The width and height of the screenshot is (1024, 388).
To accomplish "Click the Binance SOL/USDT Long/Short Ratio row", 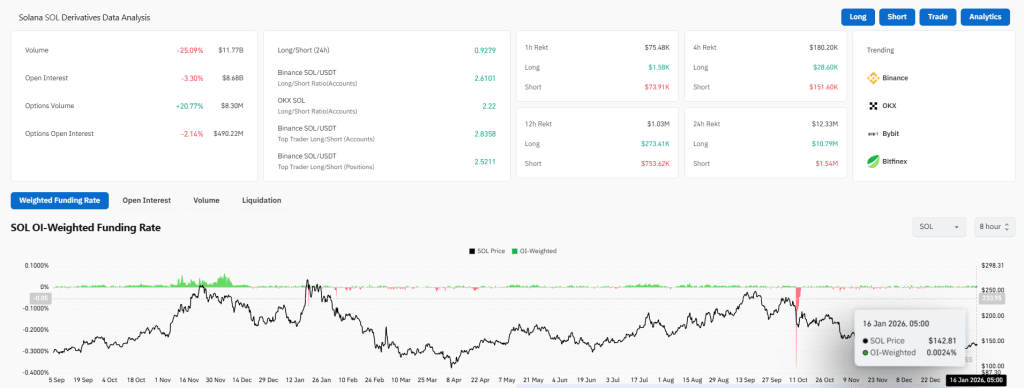I will (x=387, y=78).
